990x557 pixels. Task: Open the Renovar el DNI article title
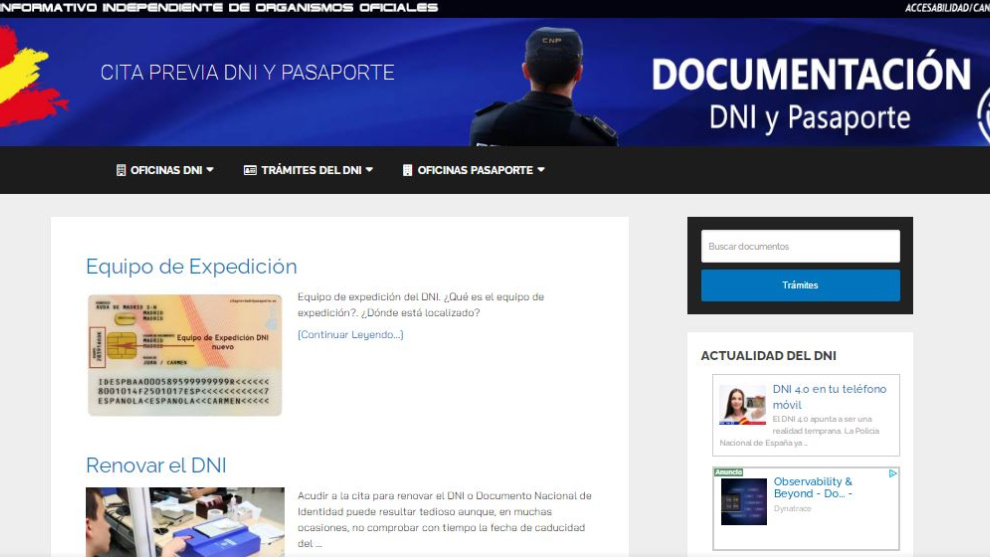156,465
